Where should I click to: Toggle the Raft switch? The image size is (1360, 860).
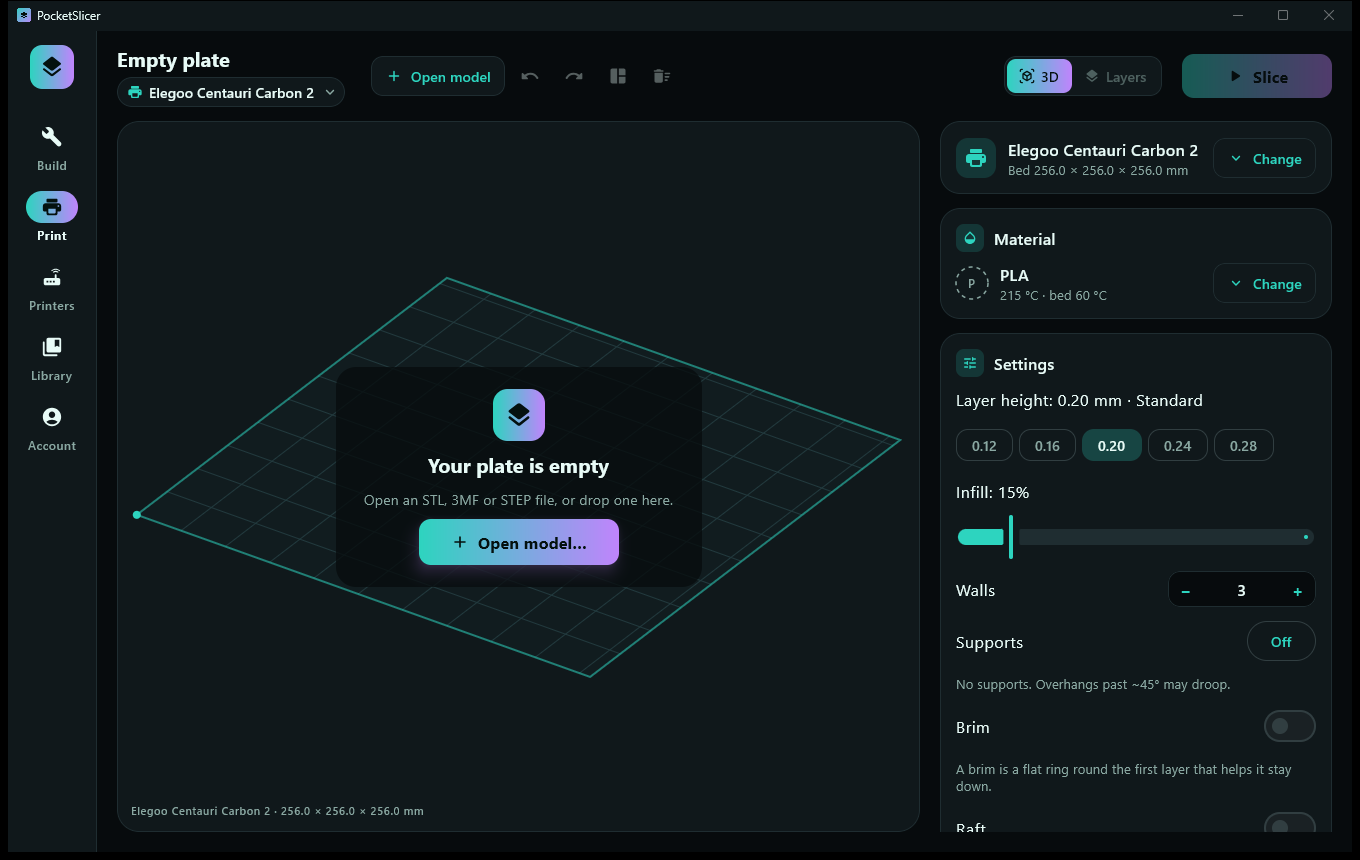tap(1289, 824)
